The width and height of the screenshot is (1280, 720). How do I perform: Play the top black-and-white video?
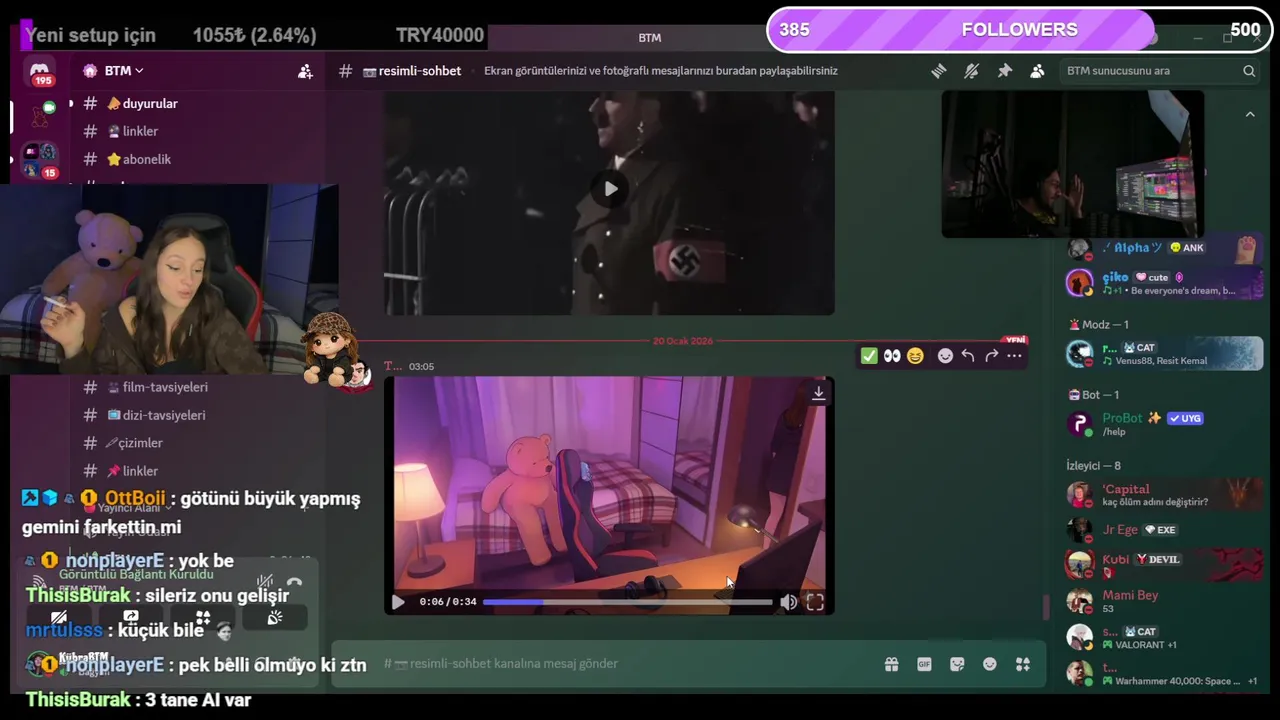tap(610, 188)
